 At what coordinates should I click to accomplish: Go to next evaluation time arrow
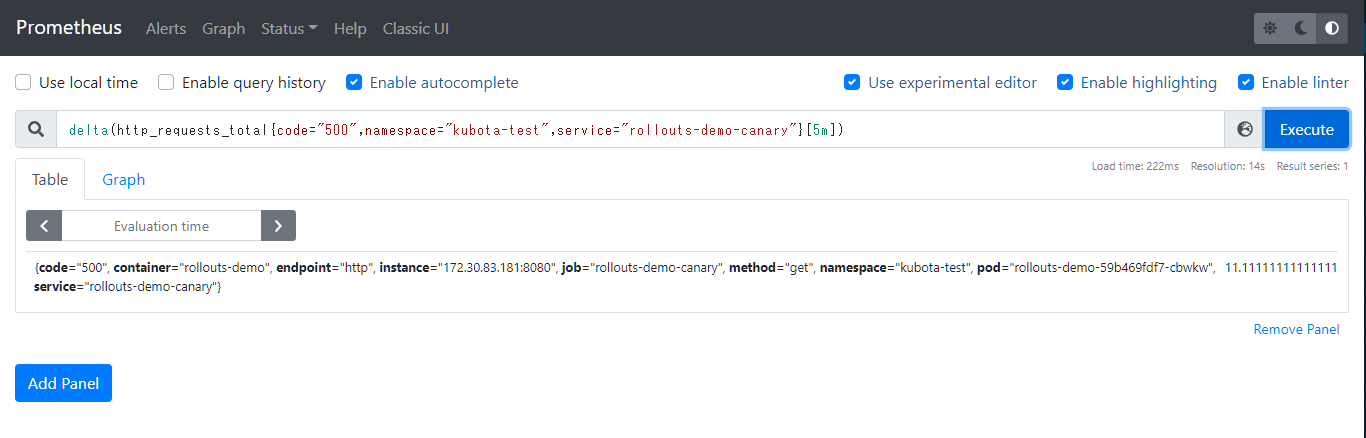tap(278, 226)
